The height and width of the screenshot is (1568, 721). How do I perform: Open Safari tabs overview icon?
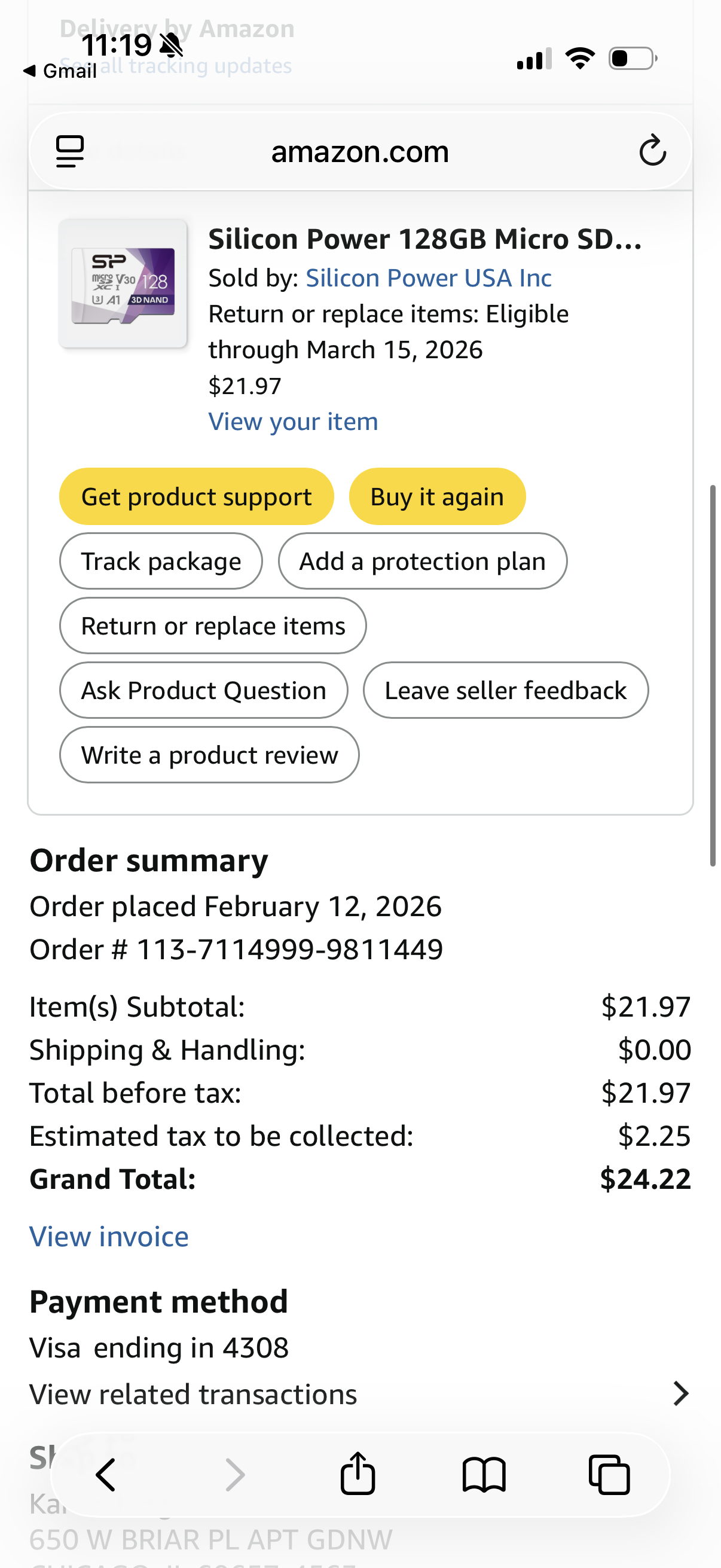tap(609, 1474)
